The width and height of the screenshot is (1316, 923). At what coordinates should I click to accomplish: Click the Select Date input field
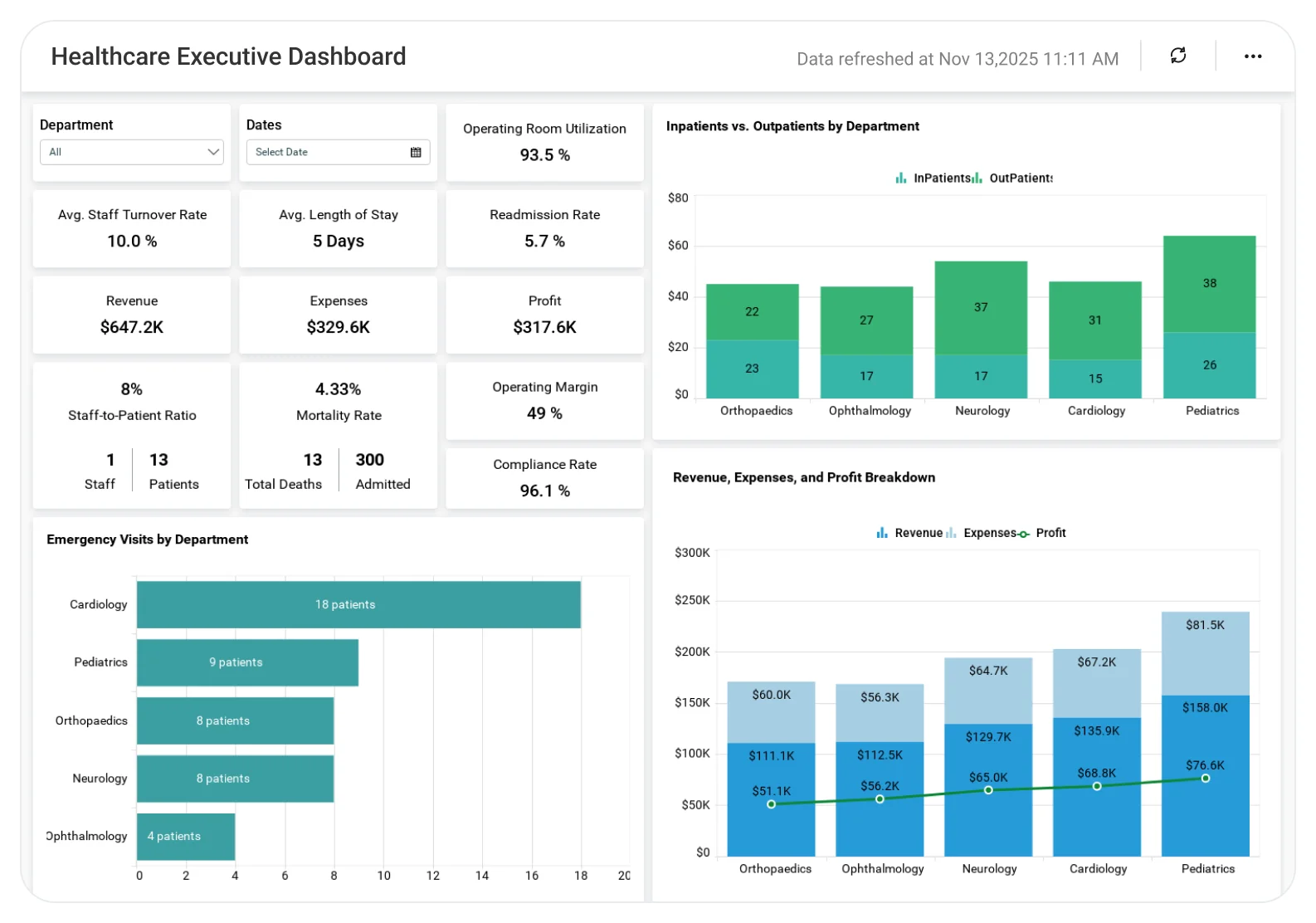[339, 152]
